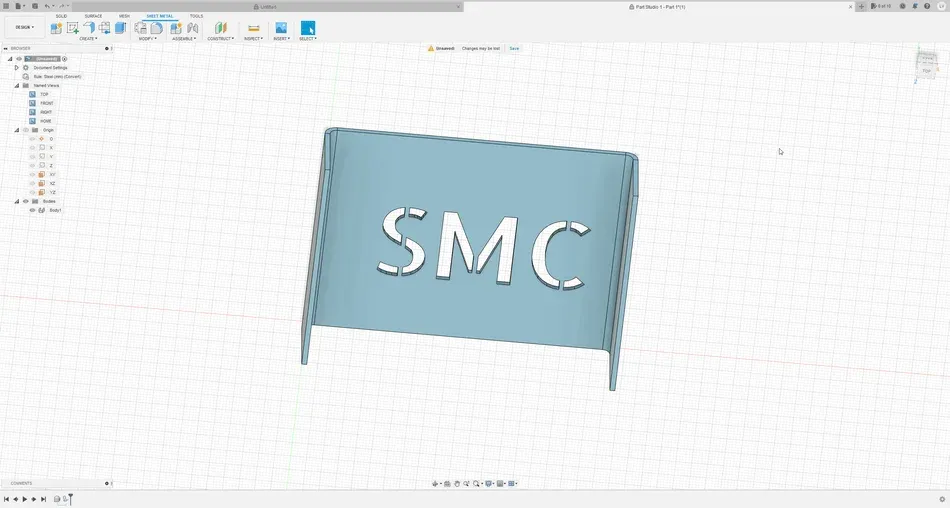This screenshot has width=950, height=508.
Task: Click the Measure icon above Inspect
Action: [253, 28]
